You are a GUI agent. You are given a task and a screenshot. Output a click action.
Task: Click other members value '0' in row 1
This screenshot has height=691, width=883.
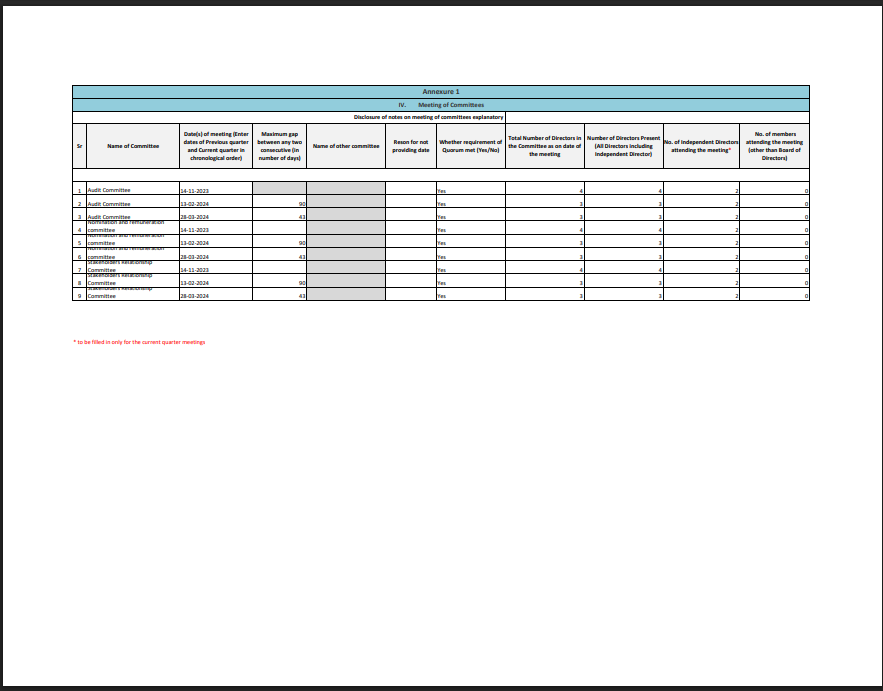click(806, 191)
